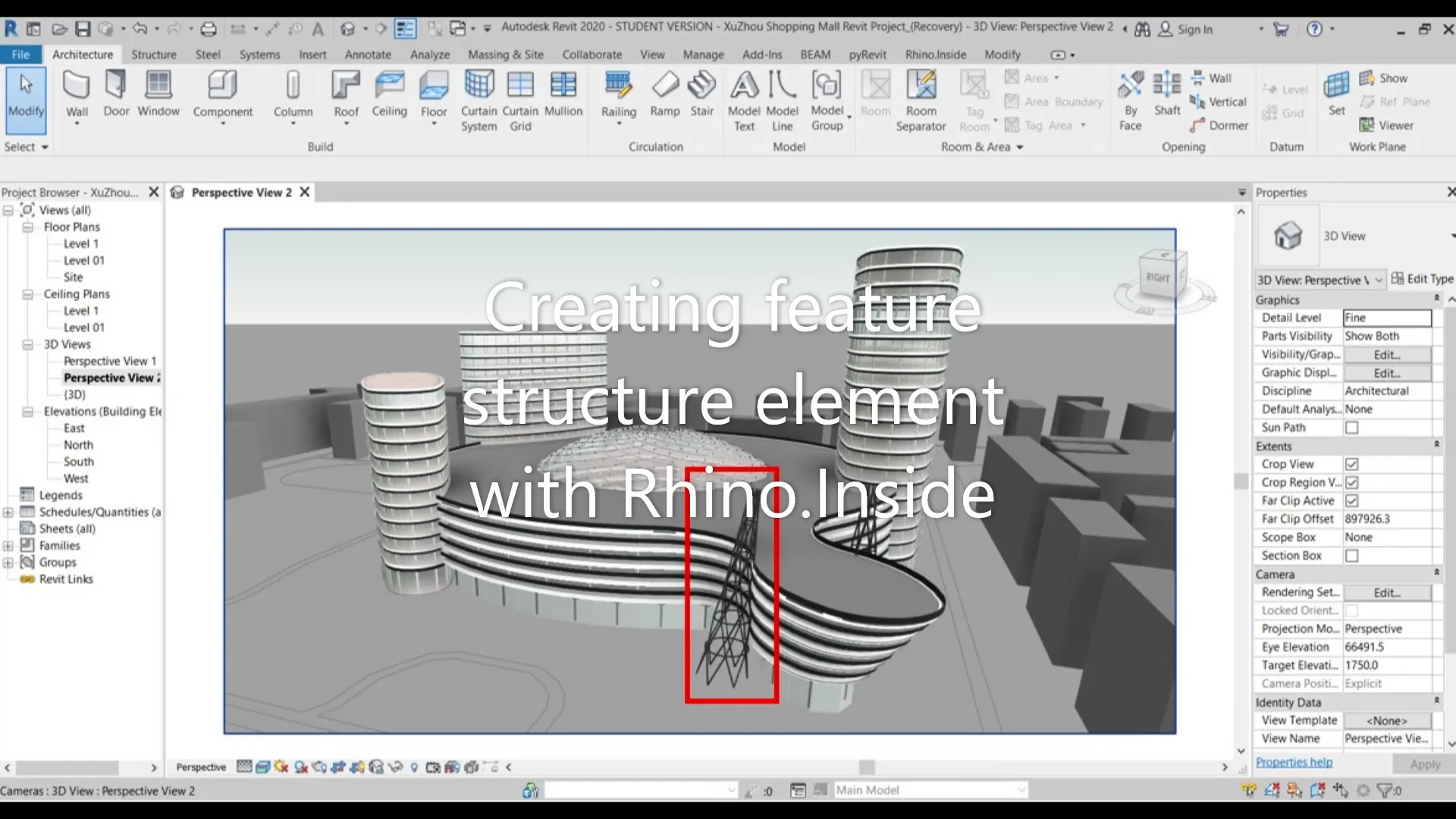Expand the Families tree node

click(x=8, y=545)
